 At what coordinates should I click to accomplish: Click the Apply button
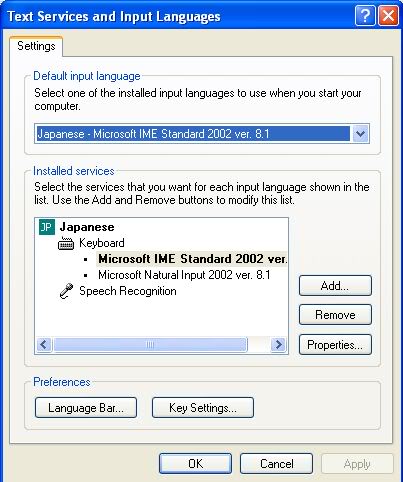coord(357,464)
